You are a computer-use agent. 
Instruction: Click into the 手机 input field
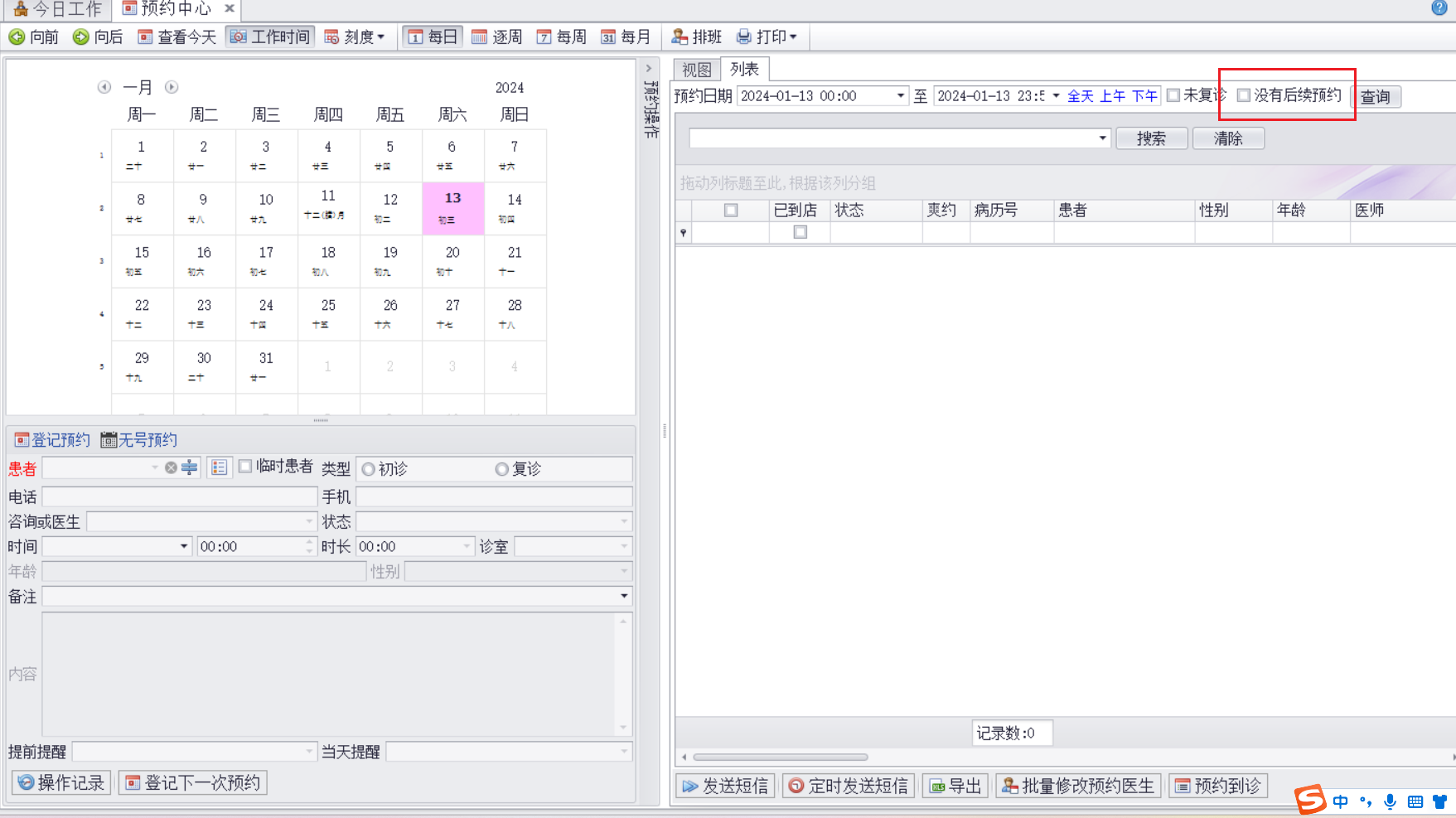click(494, 496)
